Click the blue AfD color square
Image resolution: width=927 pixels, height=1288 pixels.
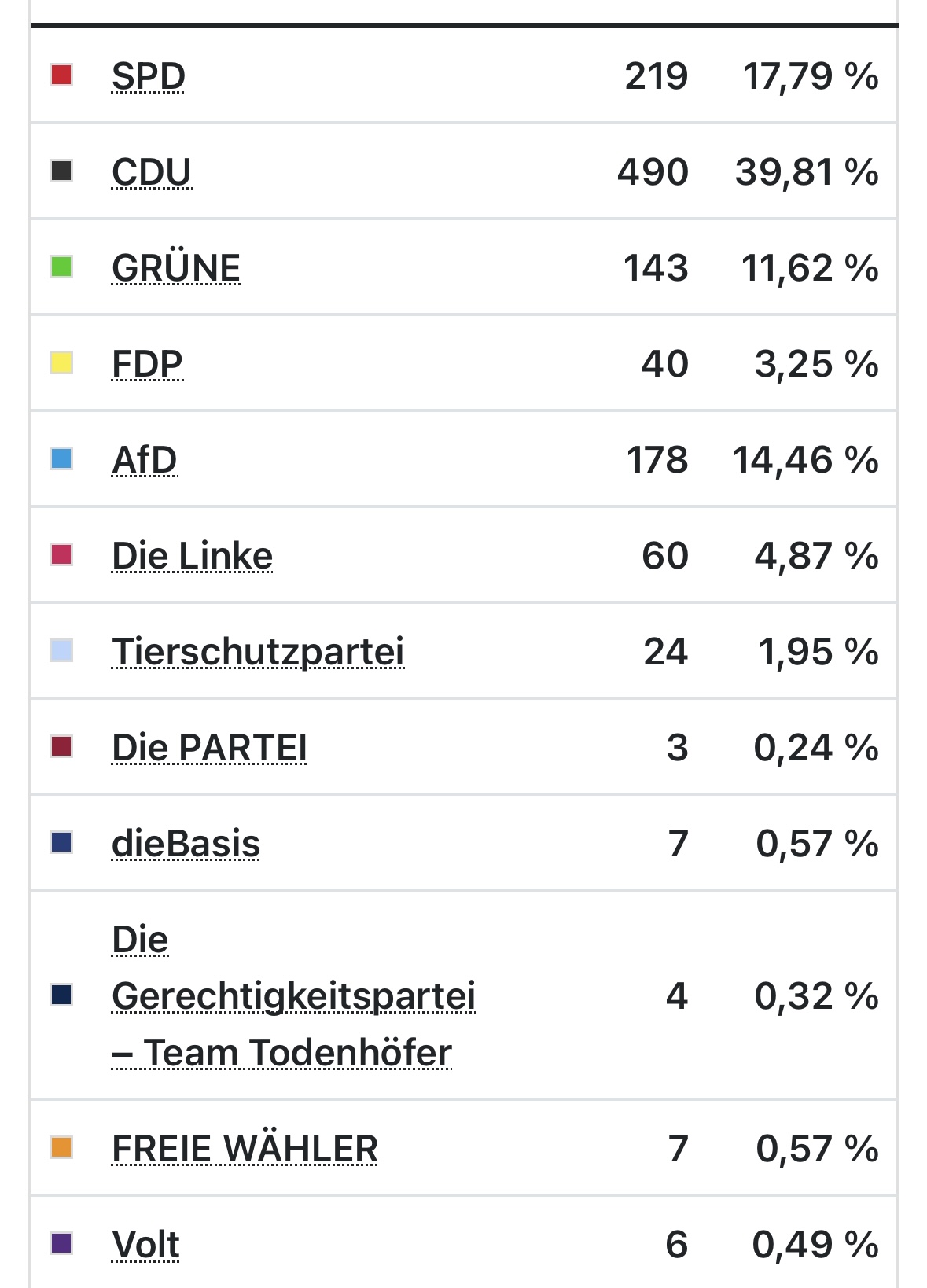point(61,458)
